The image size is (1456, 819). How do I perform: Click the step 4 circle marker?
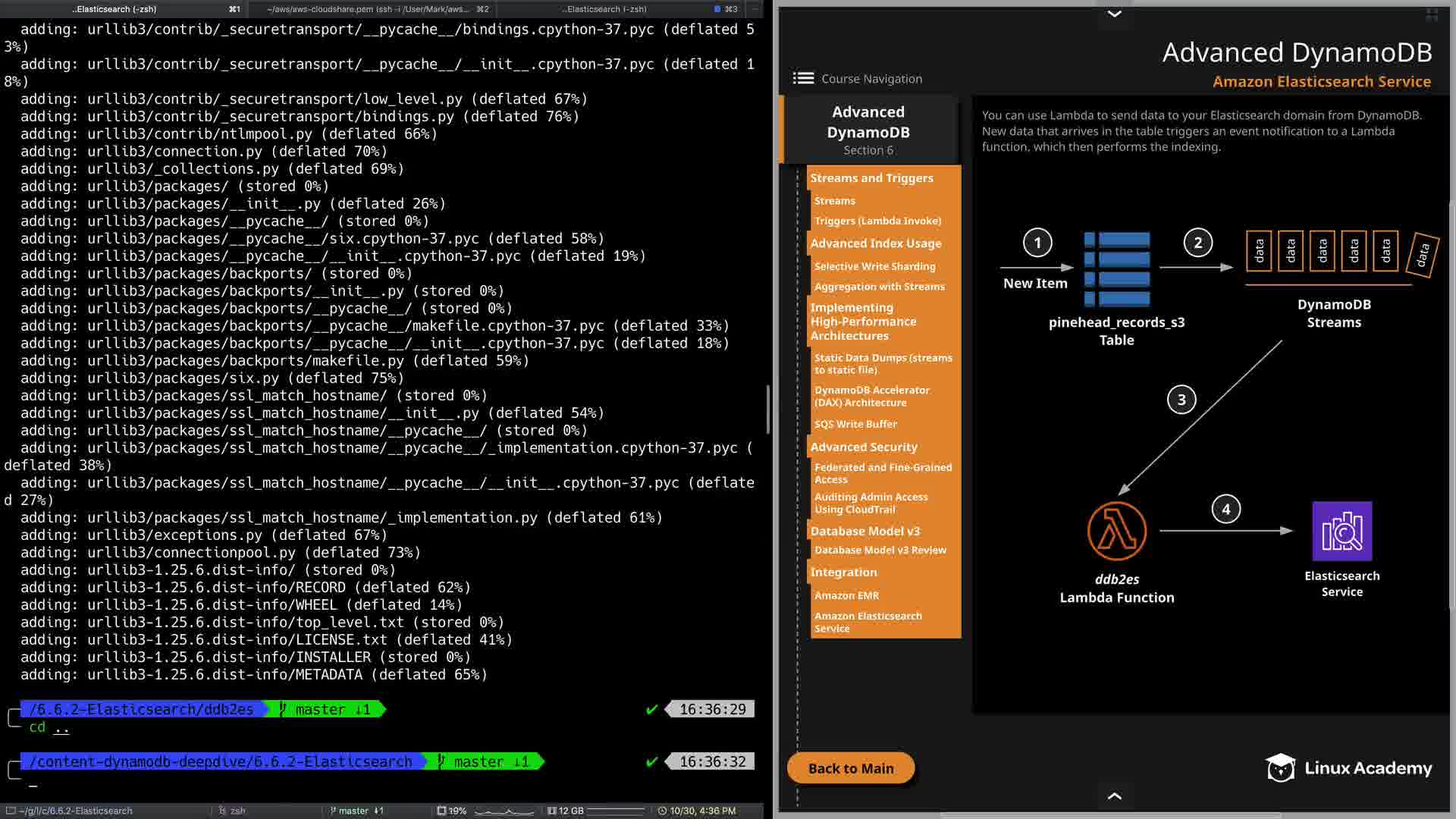(1225, 509)
